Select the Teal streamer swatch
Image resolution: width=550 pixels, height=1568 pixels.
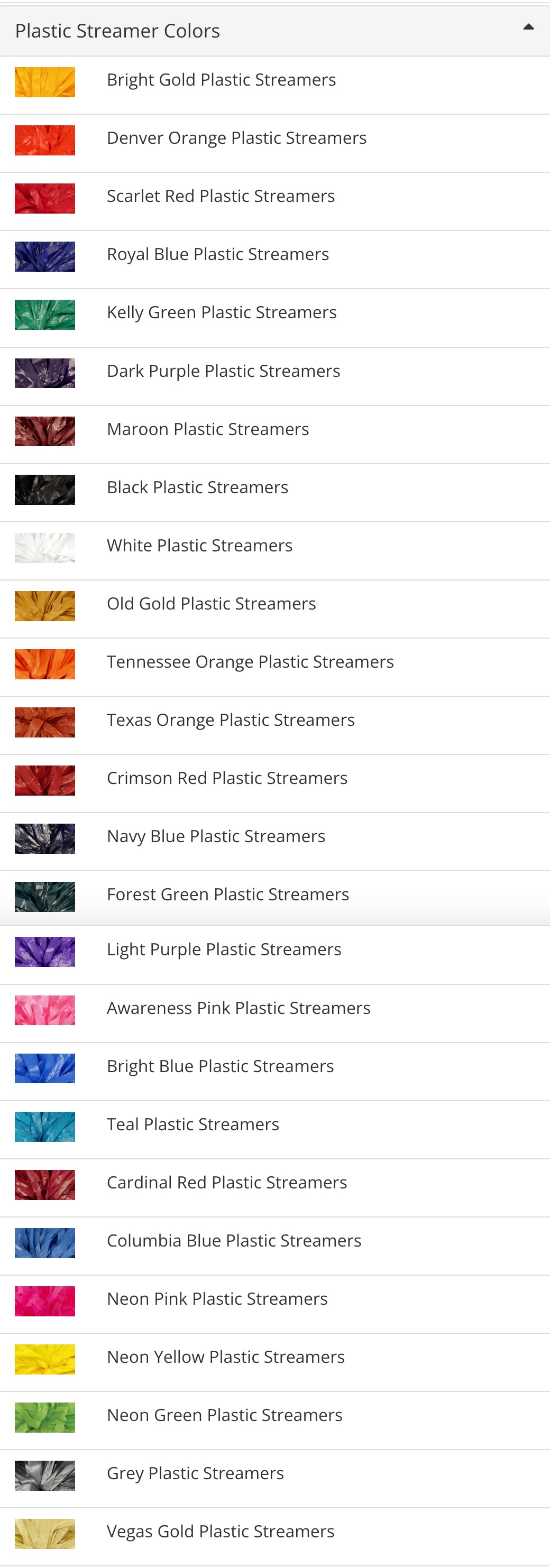click(x=45, y=1127)
